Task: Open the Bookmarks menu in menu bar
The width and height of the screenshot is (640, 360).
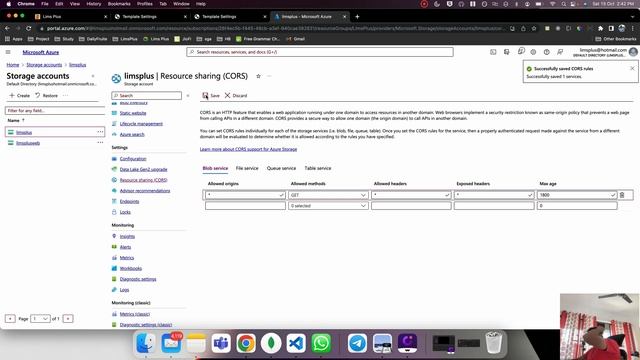Action: pos(119,4)
